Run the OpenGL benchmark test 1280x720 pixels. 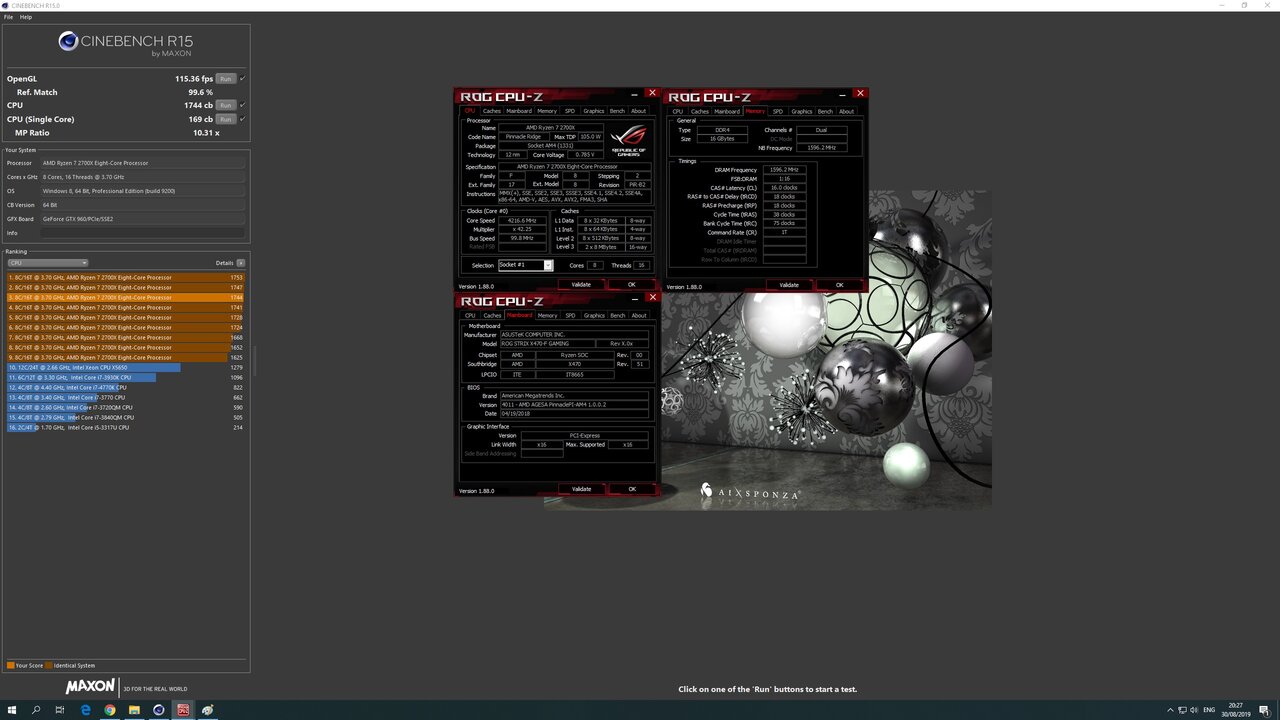point(226,78)
